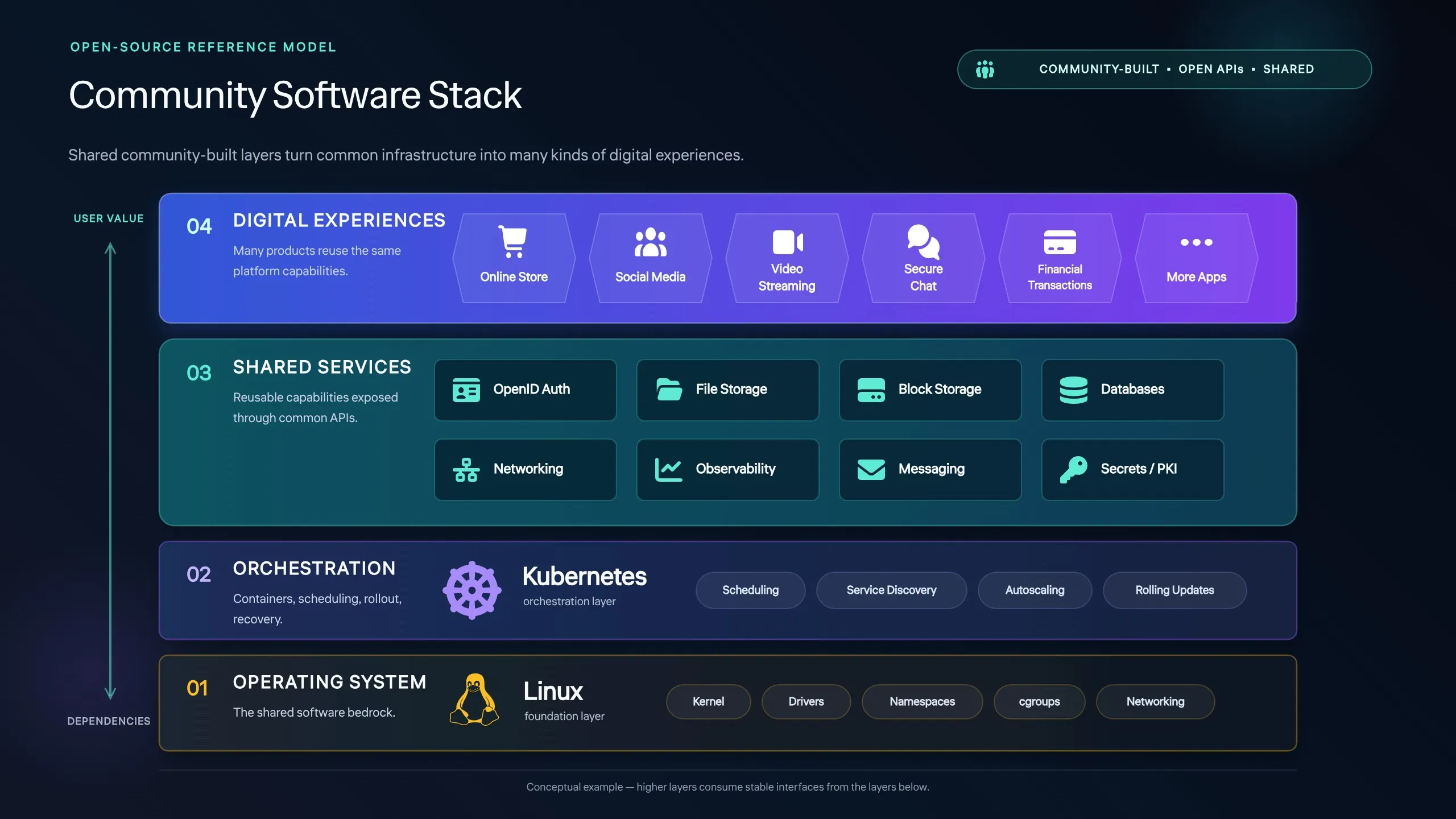Select the Observability chart icon
Viewport: 1456px width, 819px height.
[x=668, y=470]
